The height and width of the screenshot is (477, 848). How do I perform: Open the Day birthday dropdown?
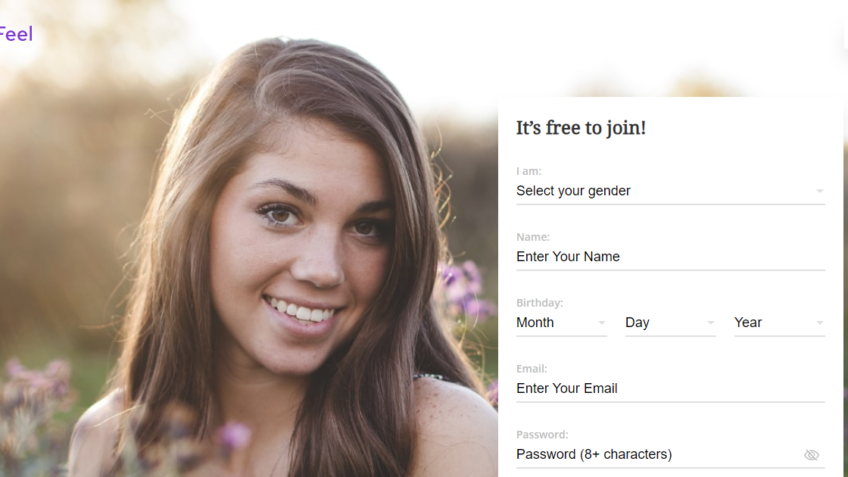click(671, 323)
